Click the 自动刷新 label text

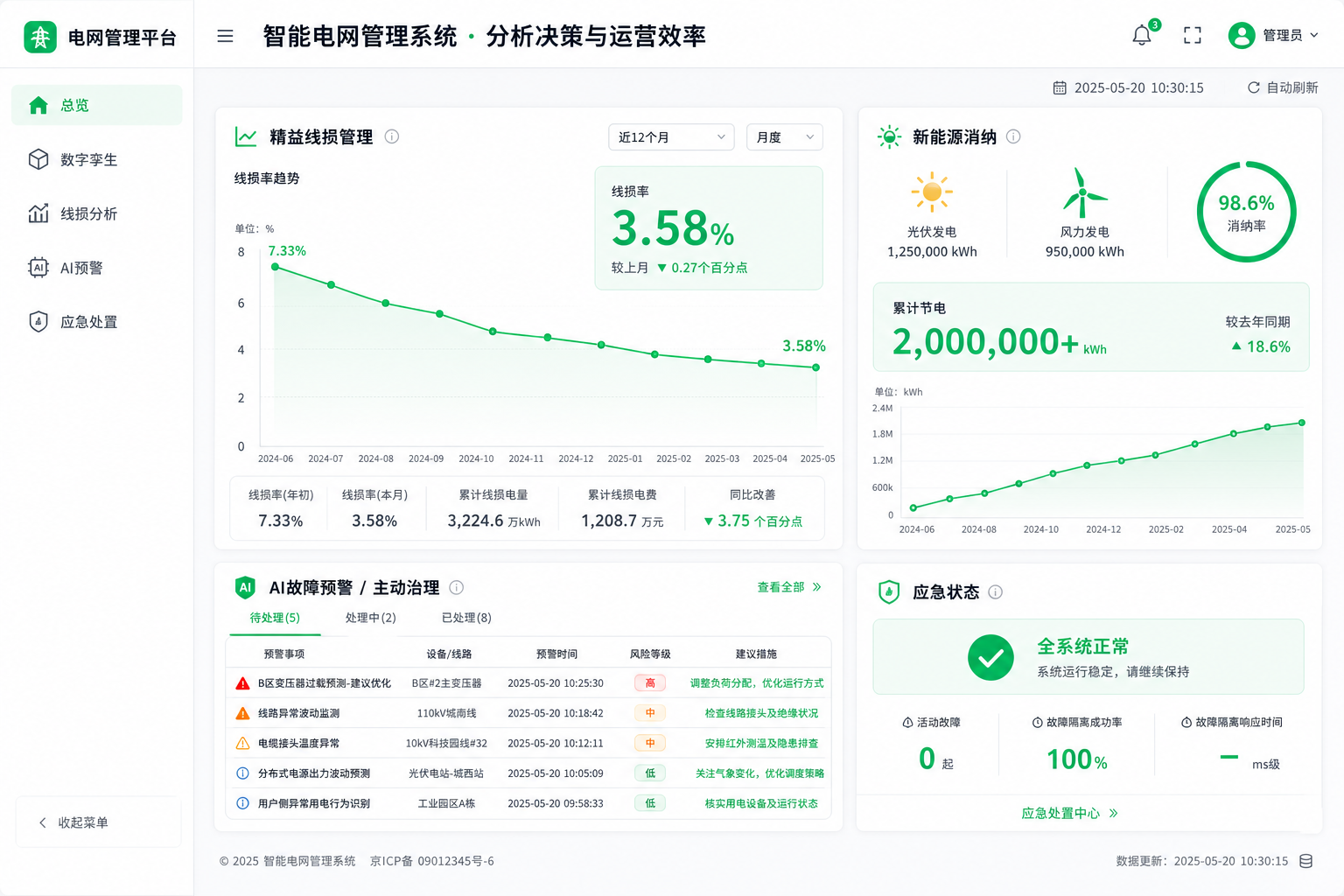tap(1292, 87)
